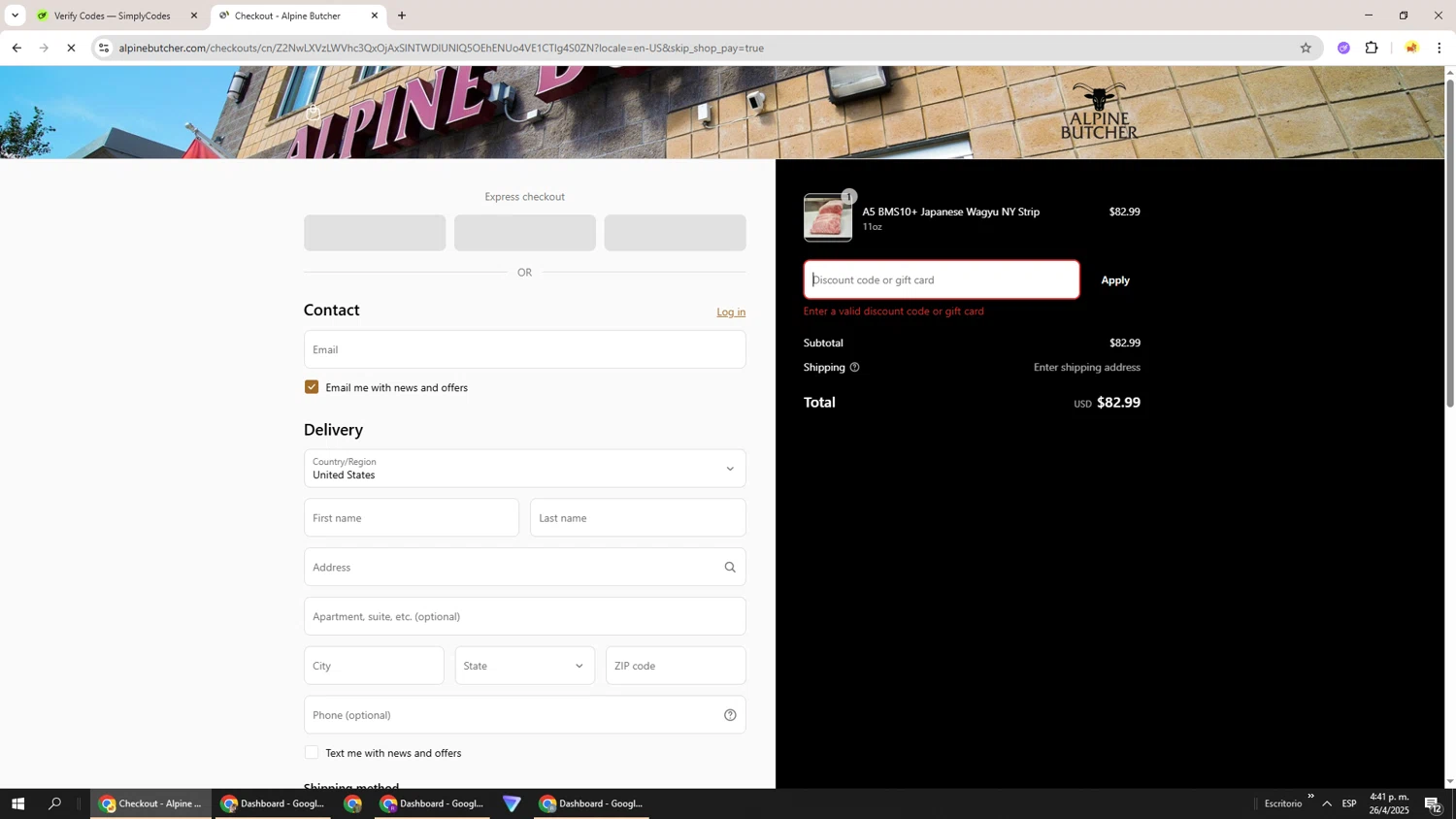Viewport: 1456px width, 819px height.
Task: Stop loading the page
Action: pos(71,48)
